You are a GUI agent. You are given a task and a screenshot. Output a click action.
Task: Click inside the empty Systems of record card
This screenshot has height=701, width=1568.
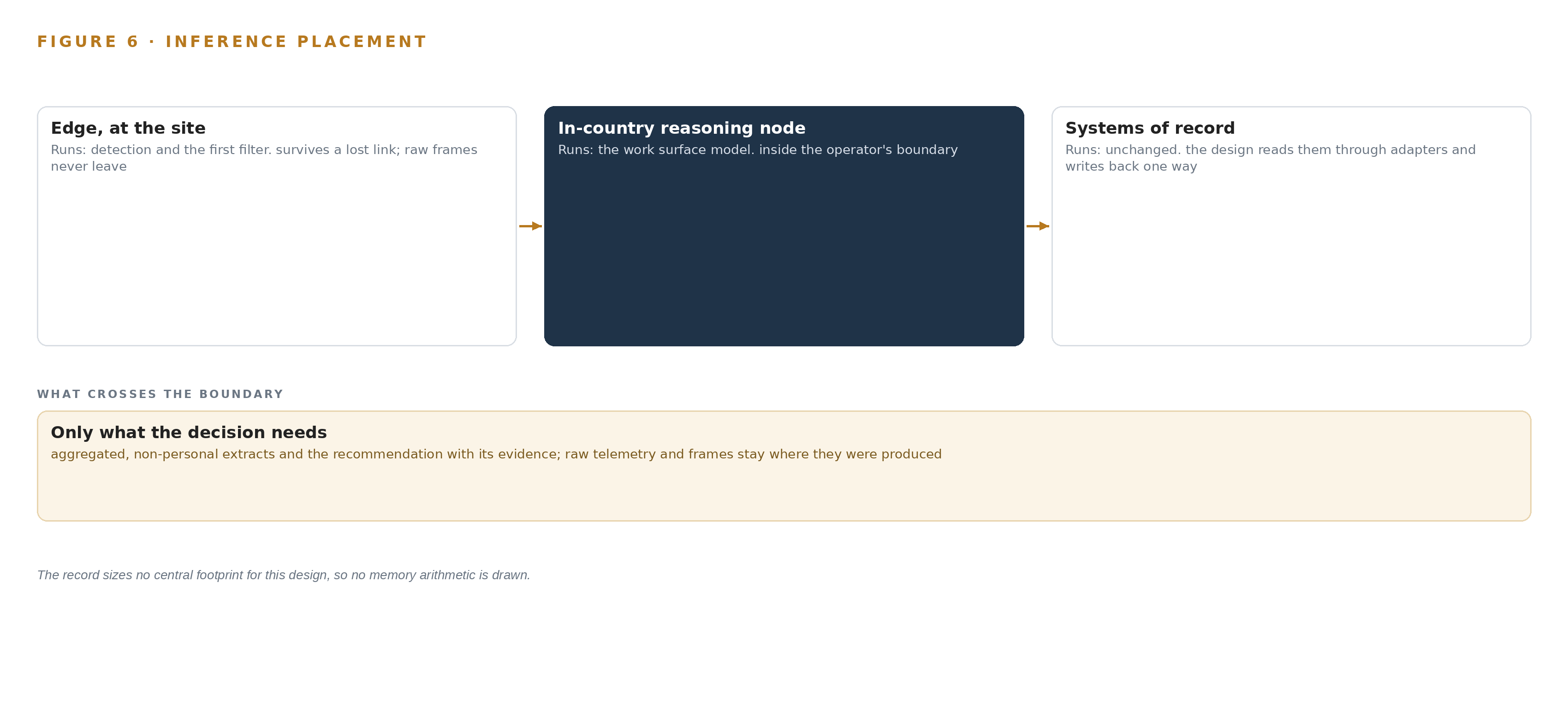point(1291,261)
